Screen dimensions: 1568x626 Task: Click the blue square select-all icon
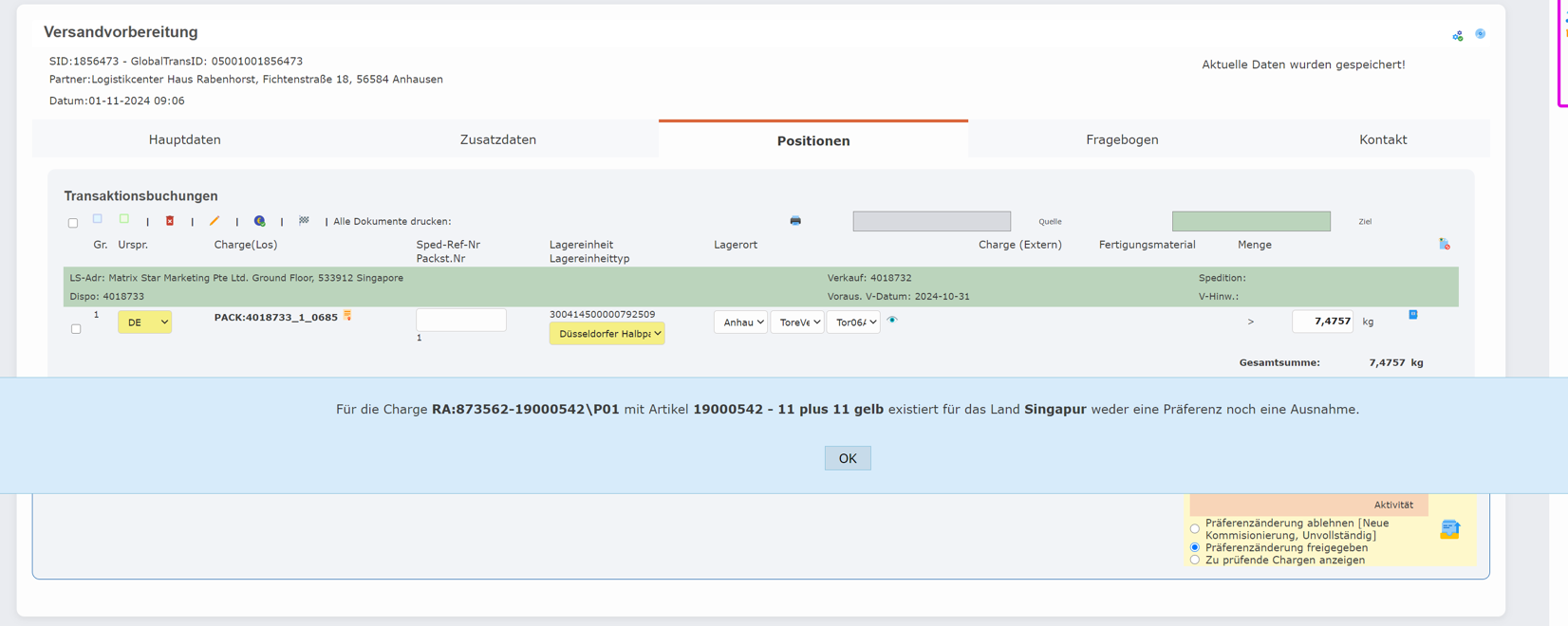tap(98, 219)
